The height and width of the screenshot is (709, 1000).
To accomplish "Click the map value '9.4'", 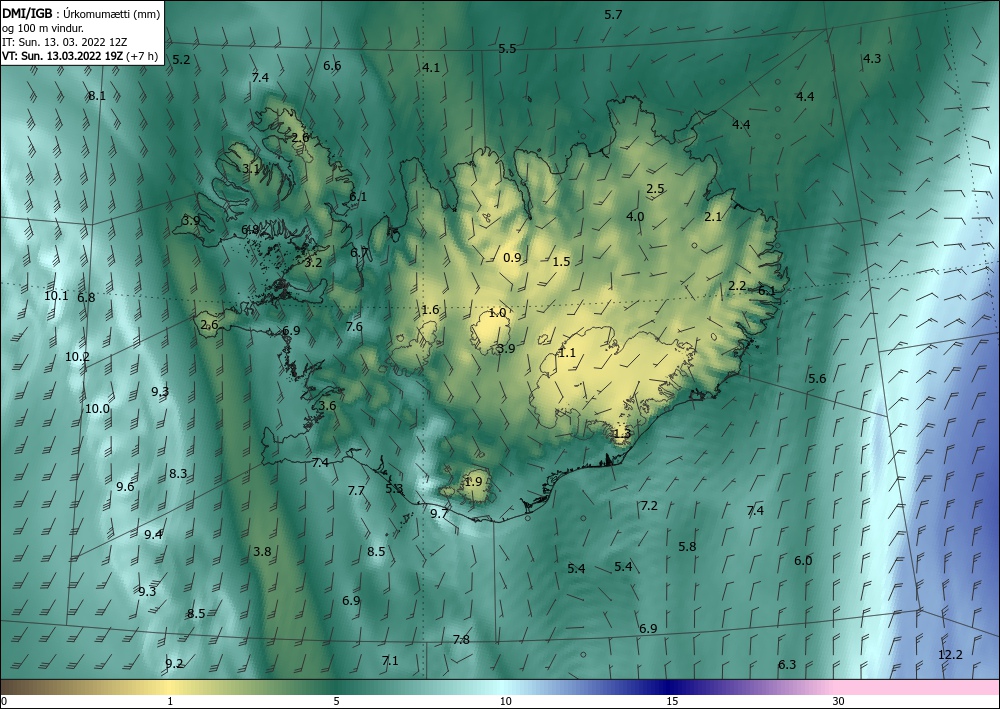I will click(153, 535).
